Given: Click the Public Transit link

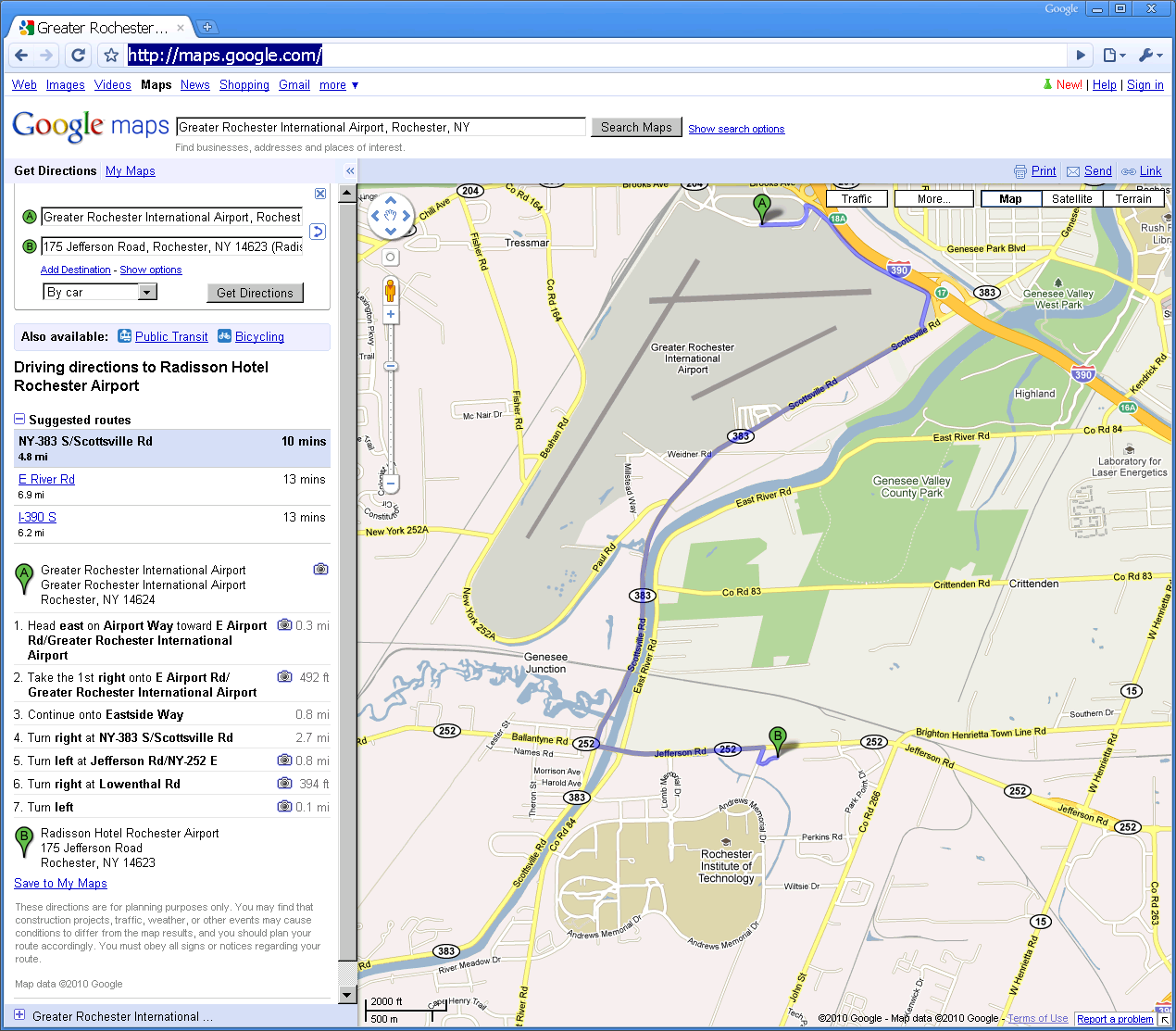Looking at the screenshot, I should [x=171, y=337].
